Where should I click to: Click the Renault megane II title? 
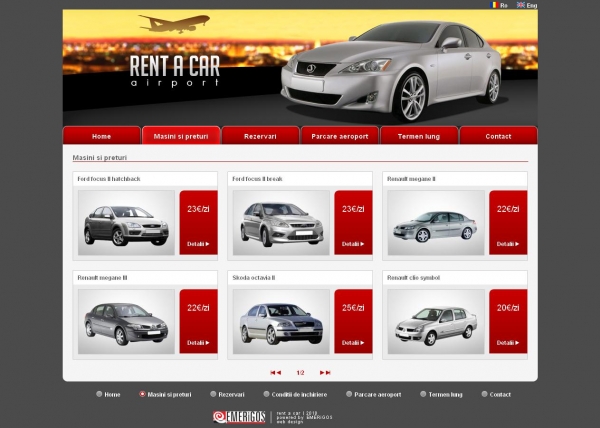(x=411, y=179)
